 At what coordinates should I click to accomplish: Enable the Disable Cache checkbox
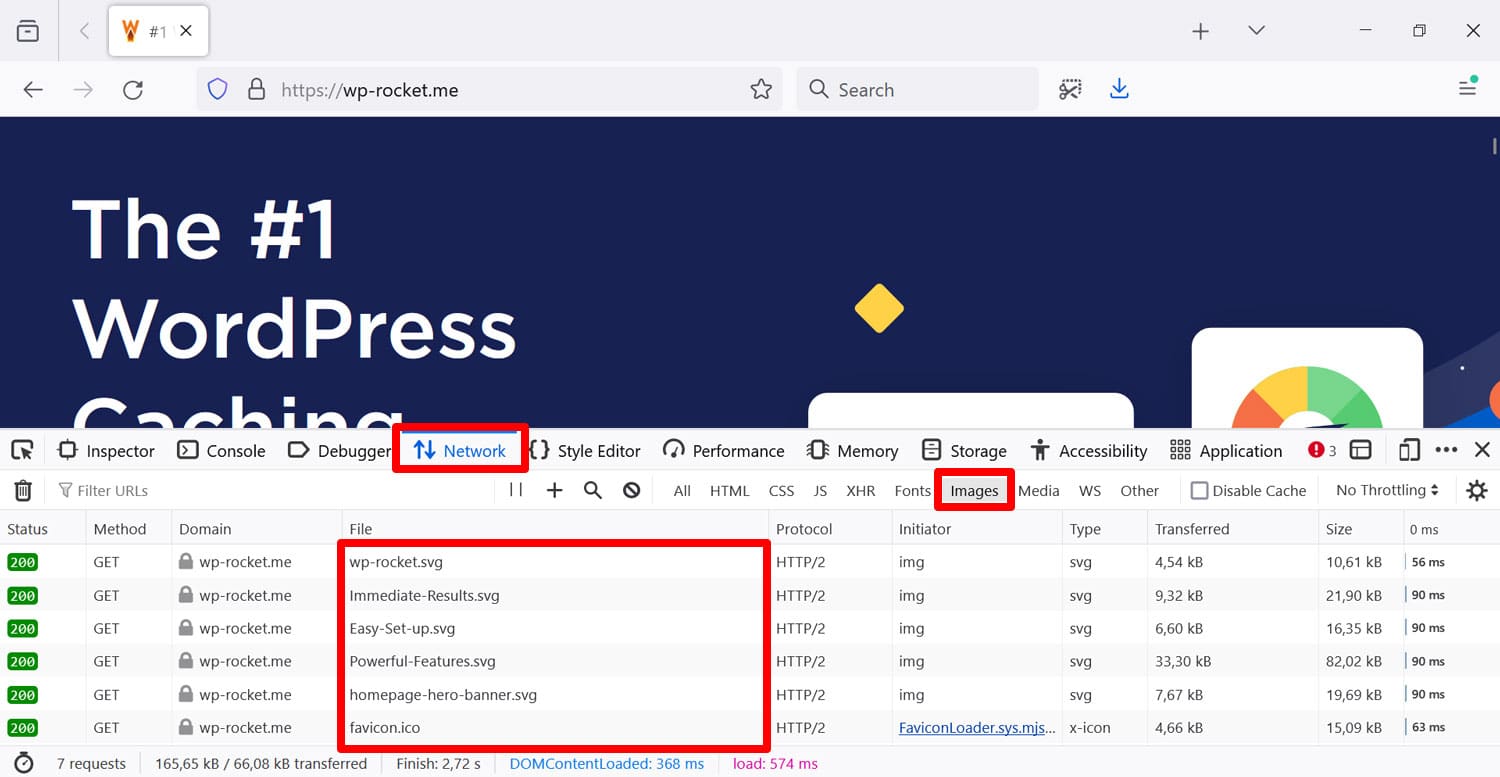coord(1200,491)
